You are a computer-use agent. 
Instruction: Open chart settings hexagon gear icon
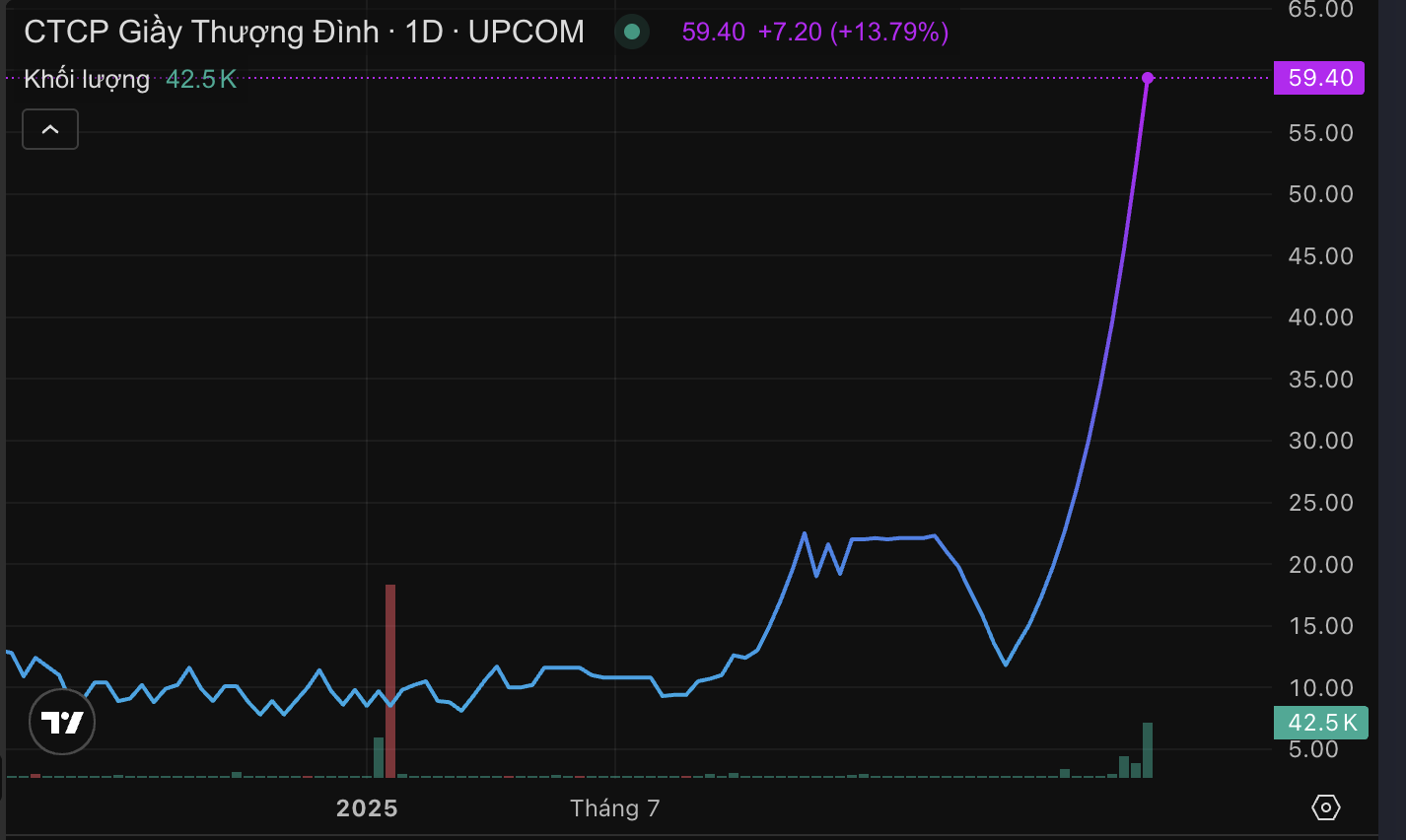(1326, 807)
